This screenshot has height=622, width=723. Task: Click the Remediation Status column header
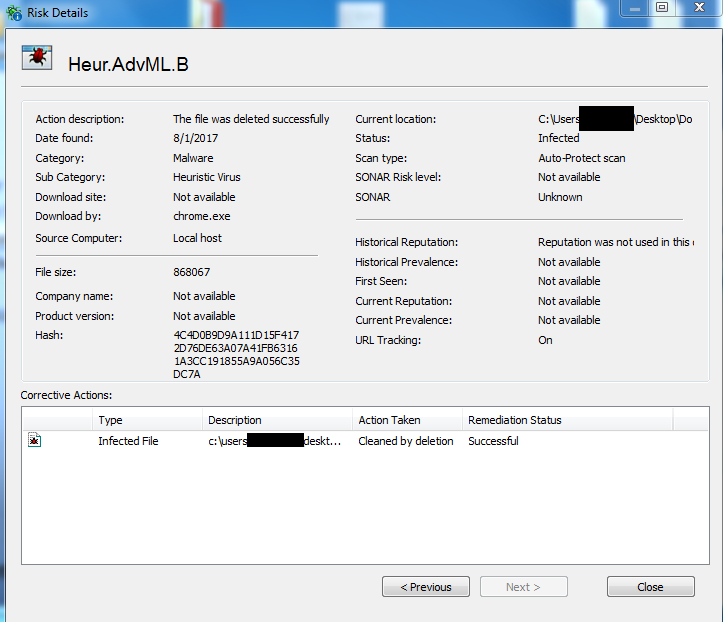pos(514,420)
